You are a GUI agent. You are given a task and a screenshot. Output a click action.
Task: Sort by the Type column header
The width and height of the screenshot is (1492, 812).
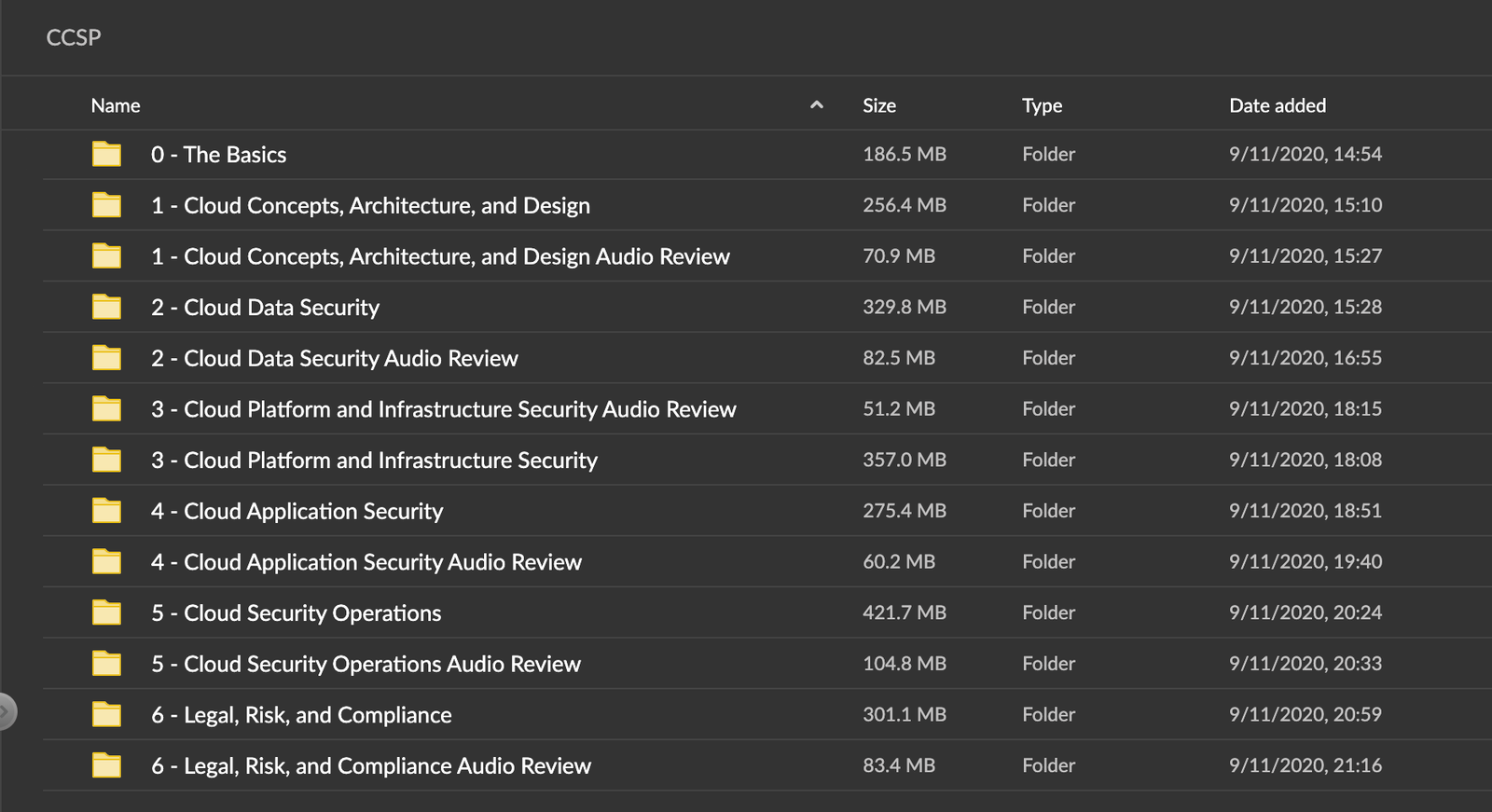click(1042, 105)
